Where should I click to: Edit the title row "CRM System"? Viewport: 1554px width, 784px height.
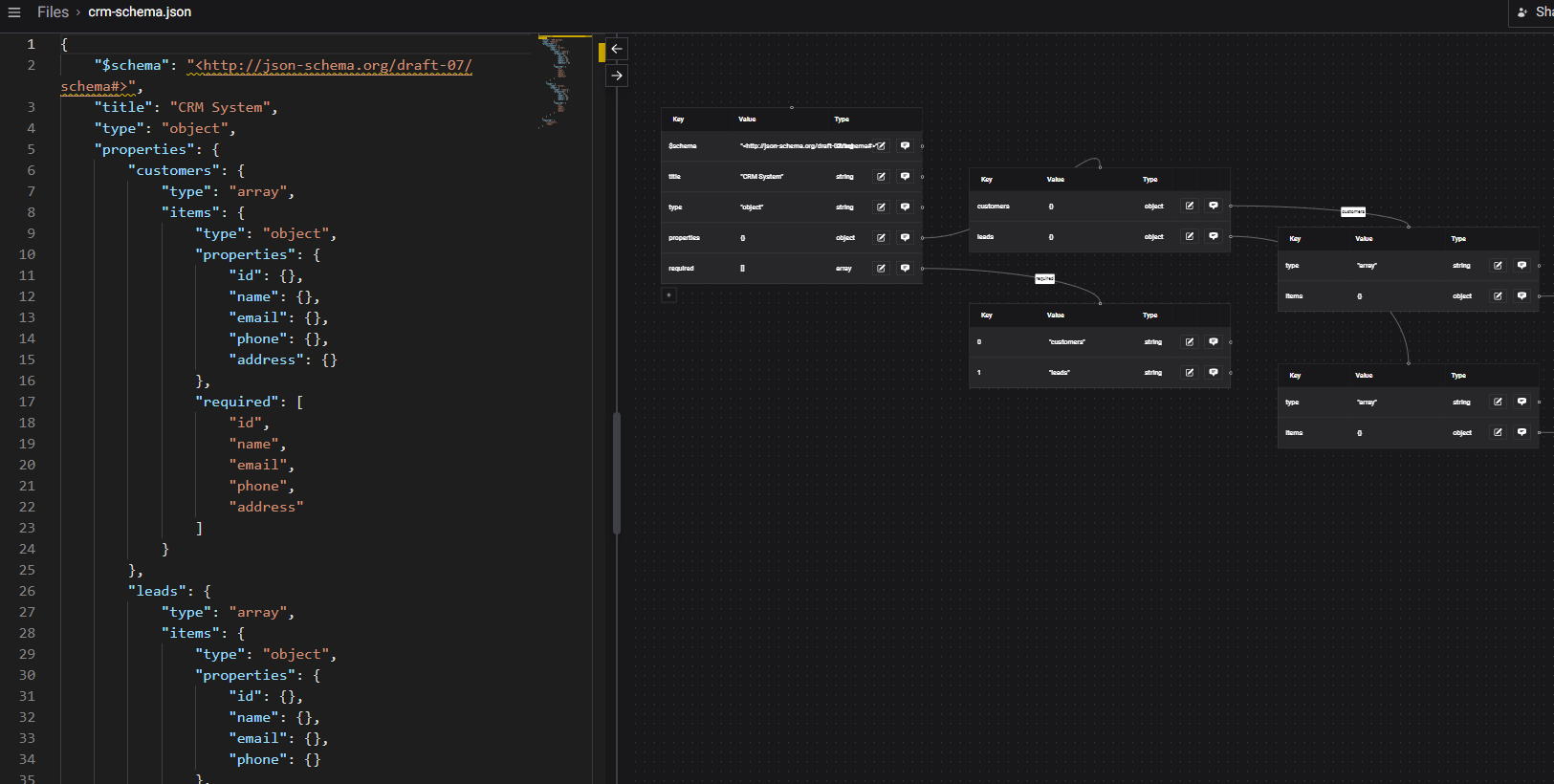point(881,177)
